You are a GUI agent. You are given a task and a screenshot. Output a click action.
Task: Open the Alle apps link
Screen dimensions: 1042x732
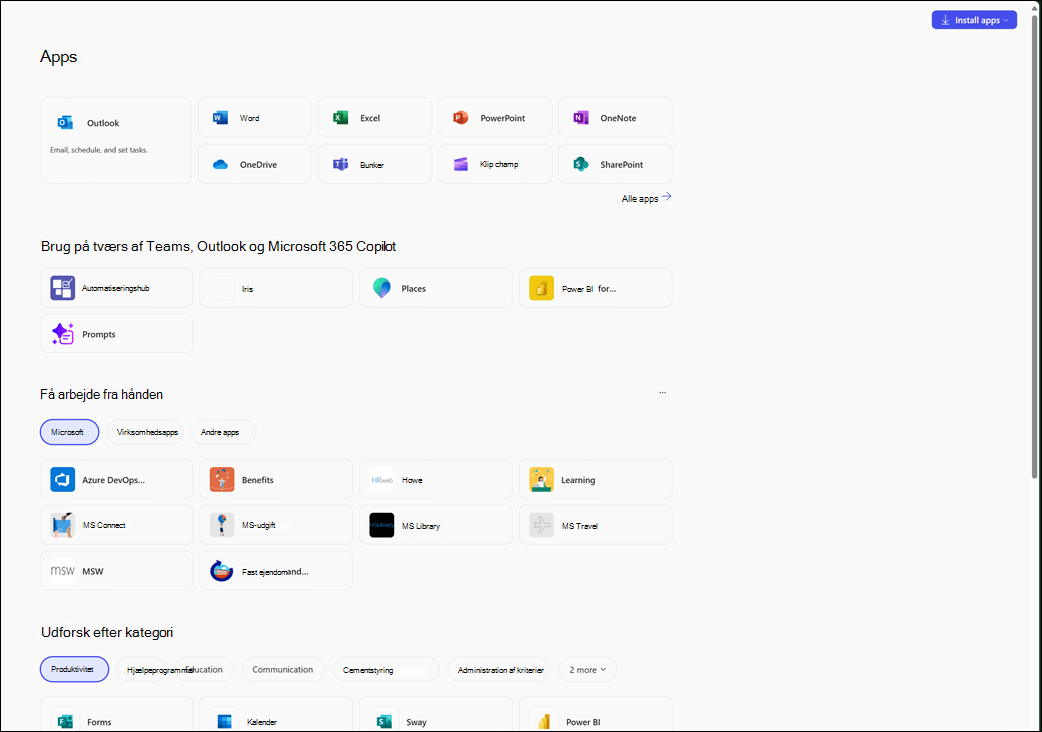(x=639, y=198)
